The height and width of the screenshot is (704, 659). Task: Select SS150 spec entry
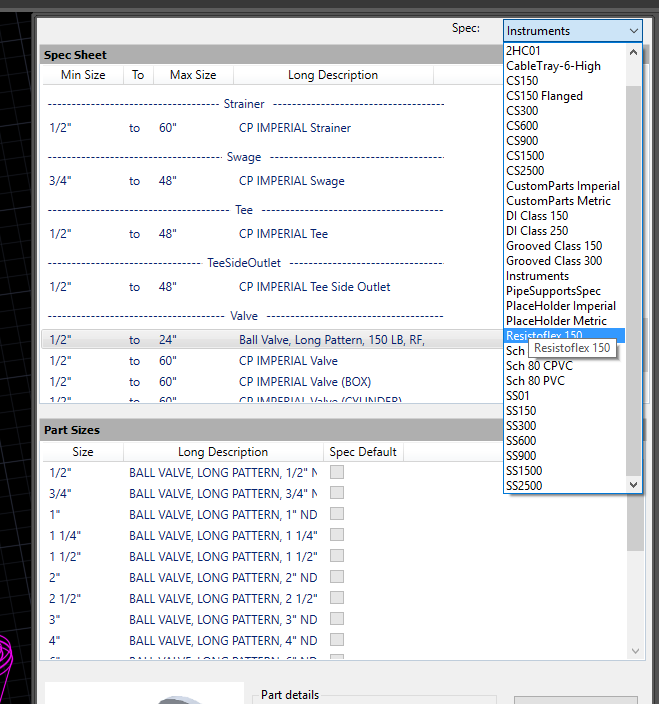(x=565, y=411)
